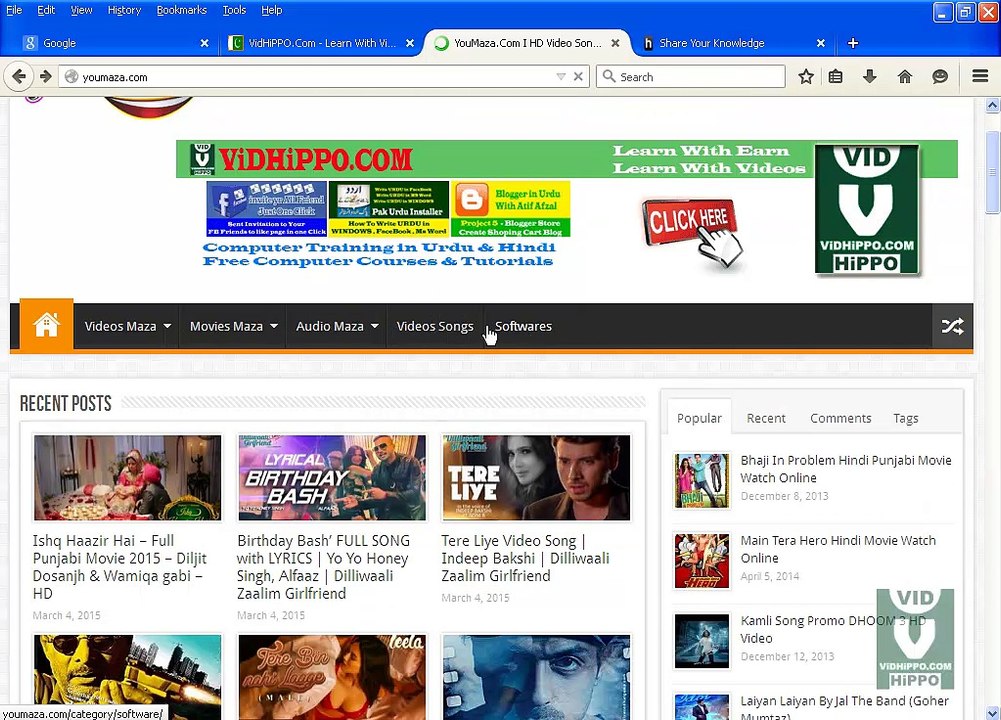Image resolution: width=1001 pixels, height=720 pixels.
Task: Click the Bhaji In Problem sidebar thumbnail
Action: coord(702,481)
